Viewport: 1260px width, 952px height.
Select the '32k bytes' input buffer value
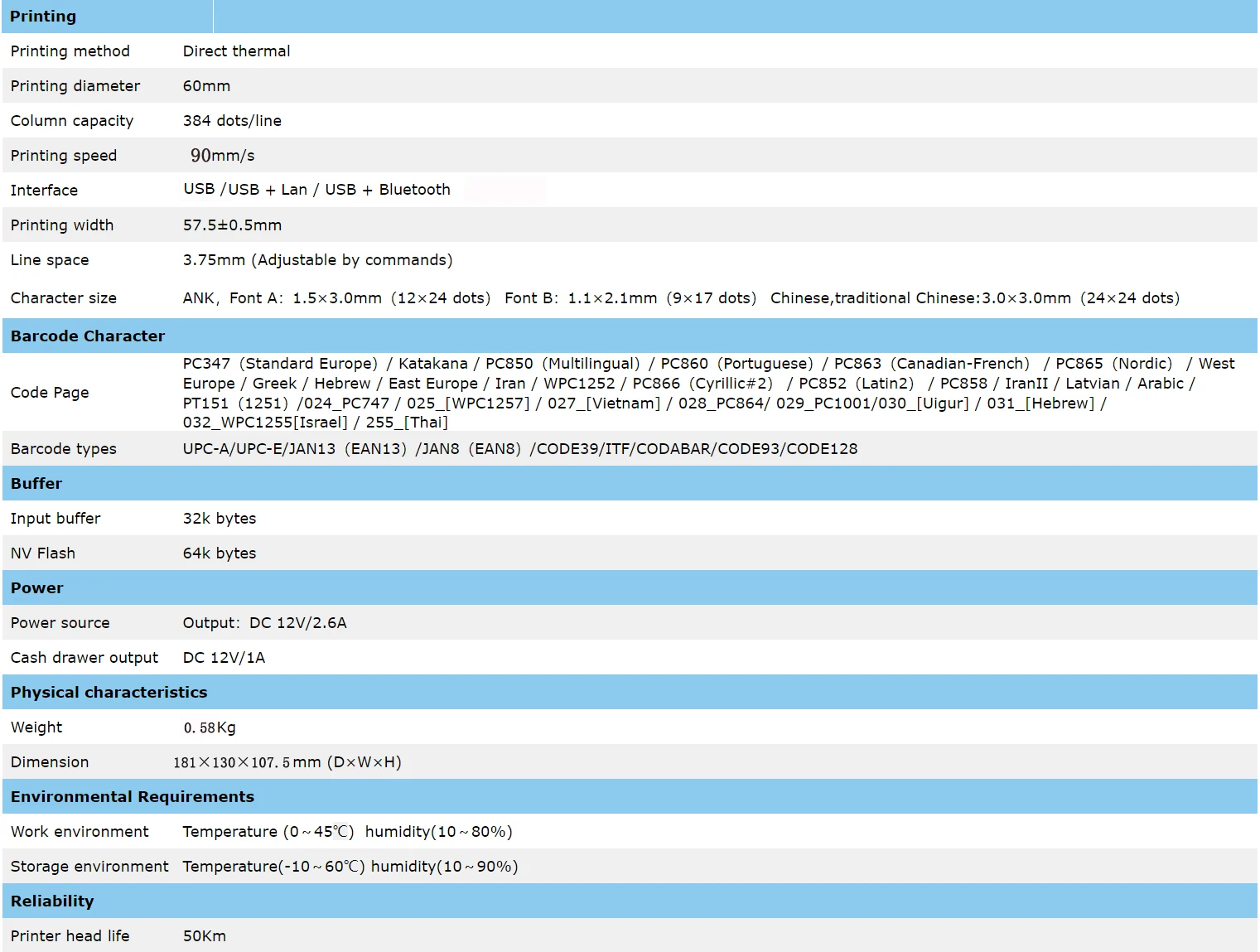[220, 519]
